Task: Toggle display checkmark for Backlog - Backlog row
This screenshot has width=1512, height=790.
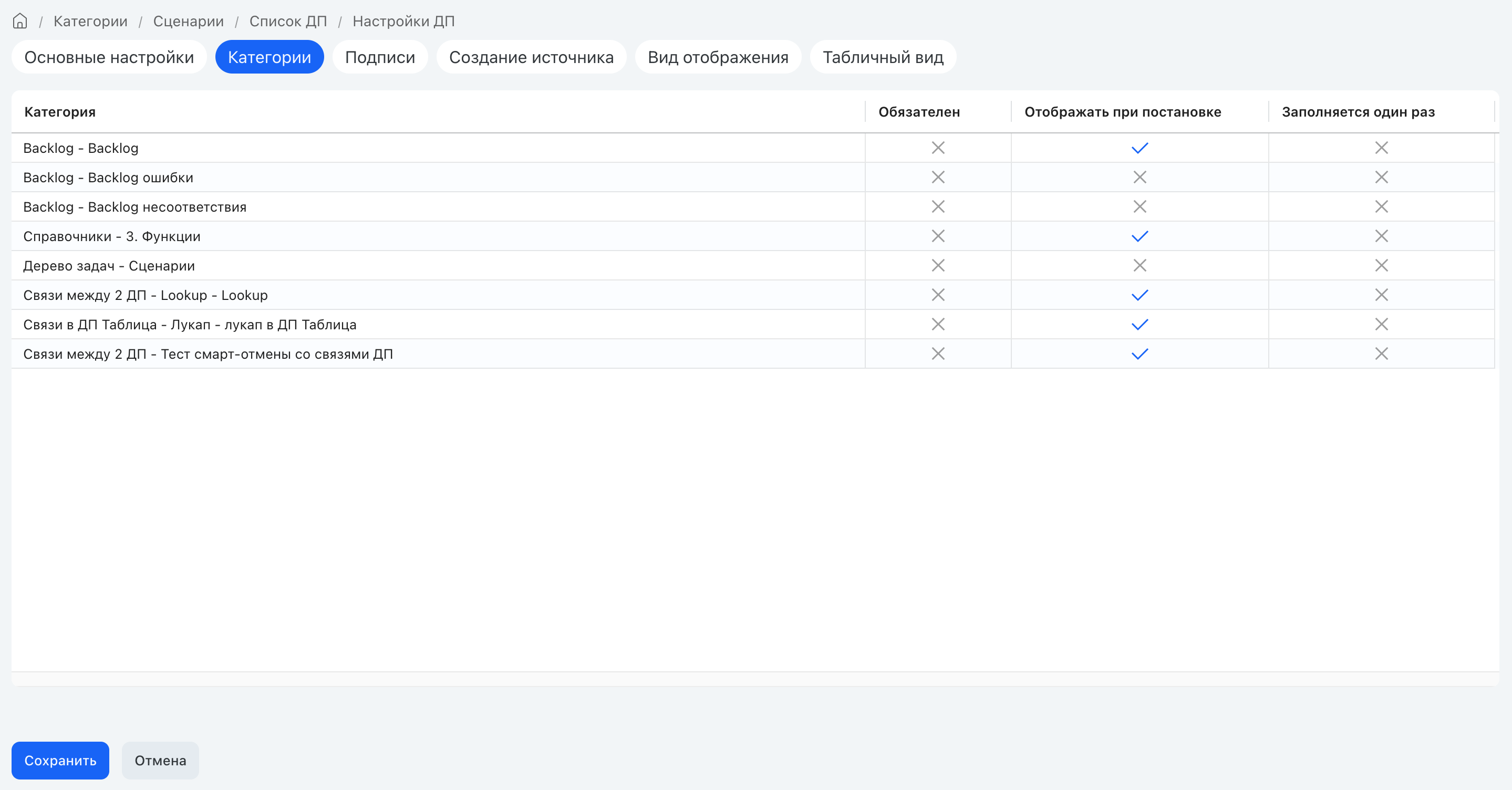Action: pos(1140,148)
